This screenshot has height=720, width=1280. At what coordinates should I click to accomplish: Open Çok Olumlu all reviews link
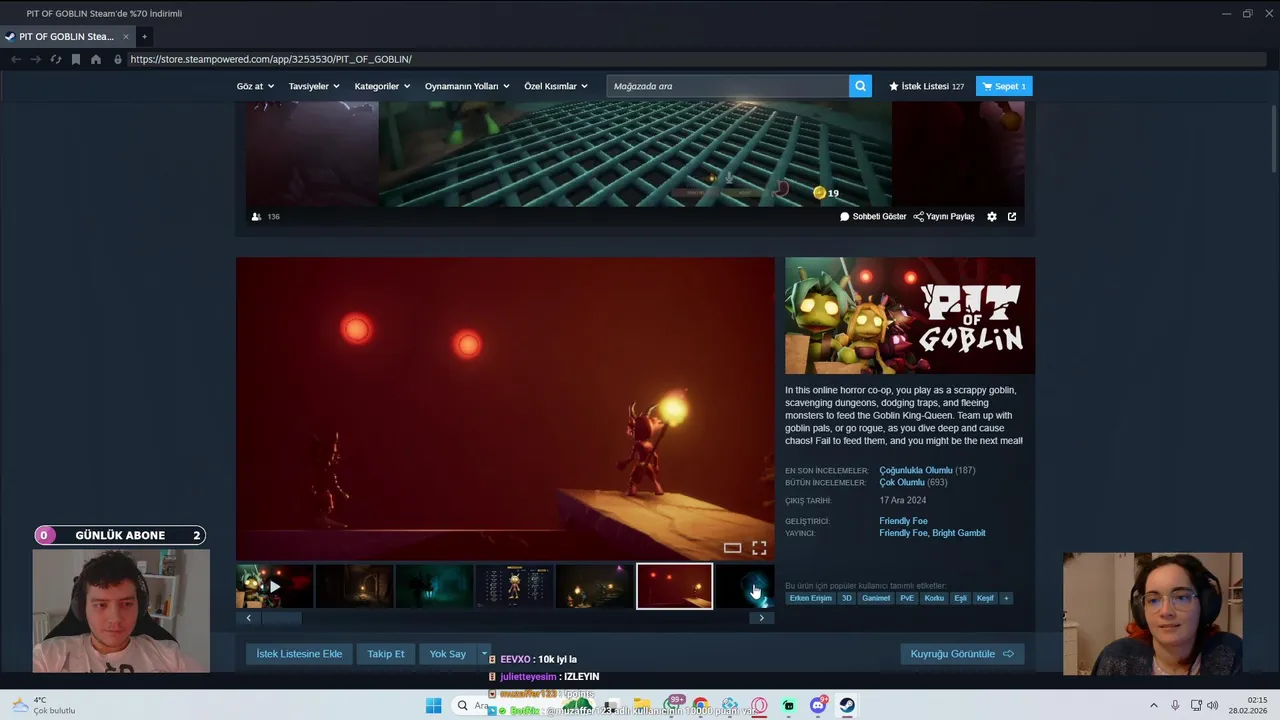pyautogui.click(x=902, y=482)
